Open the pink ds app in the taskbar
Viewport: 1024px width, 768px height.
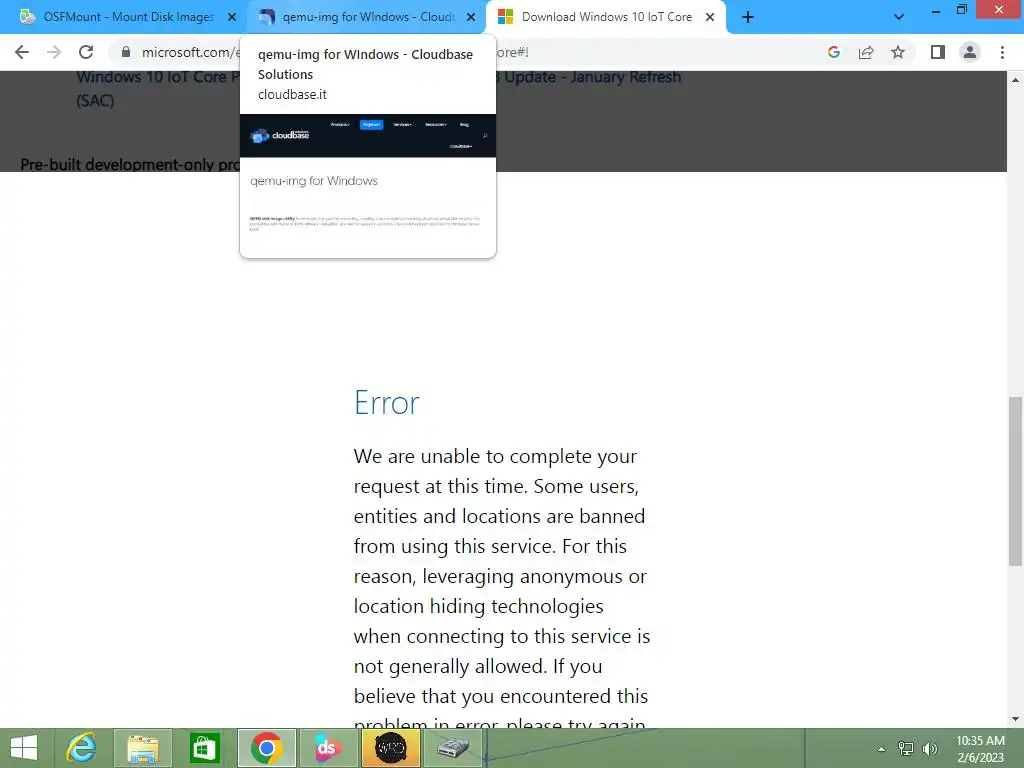pyautogui.click(x=328, y=748)
